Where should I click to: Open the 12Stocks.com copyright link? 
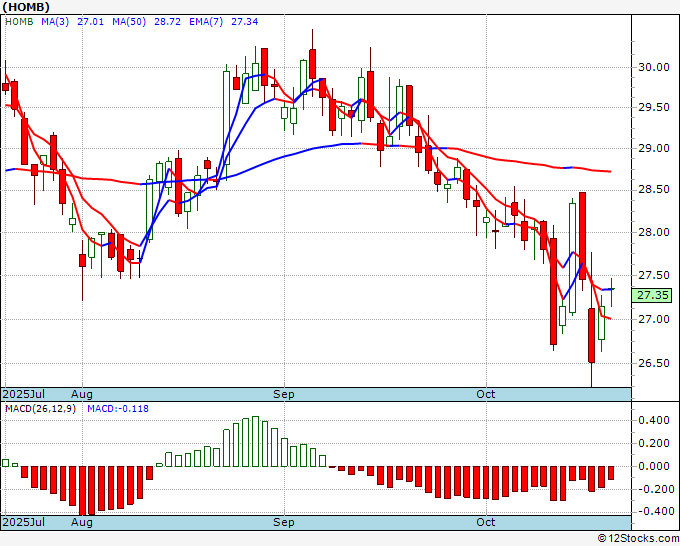pos(638,539)
